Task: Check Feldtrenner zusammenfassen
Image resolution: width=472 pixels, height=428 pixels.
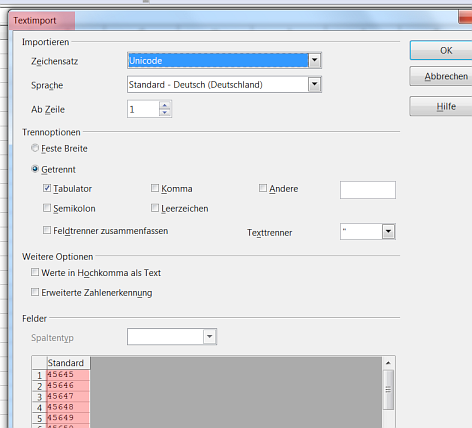Action: tap(47, 230)
